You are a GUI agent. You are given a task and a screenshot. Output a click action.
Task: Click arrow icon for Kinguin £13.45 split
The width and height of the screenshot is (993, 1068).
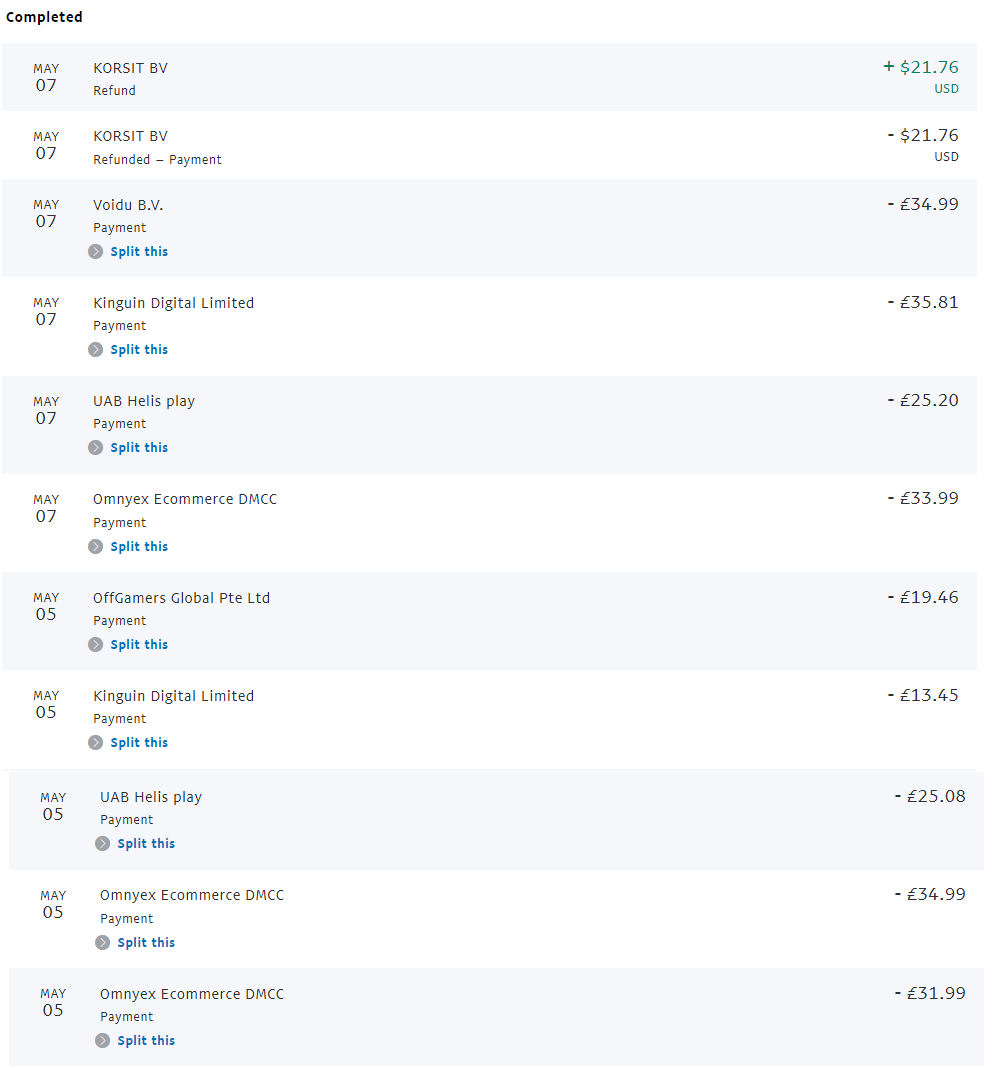95,742
